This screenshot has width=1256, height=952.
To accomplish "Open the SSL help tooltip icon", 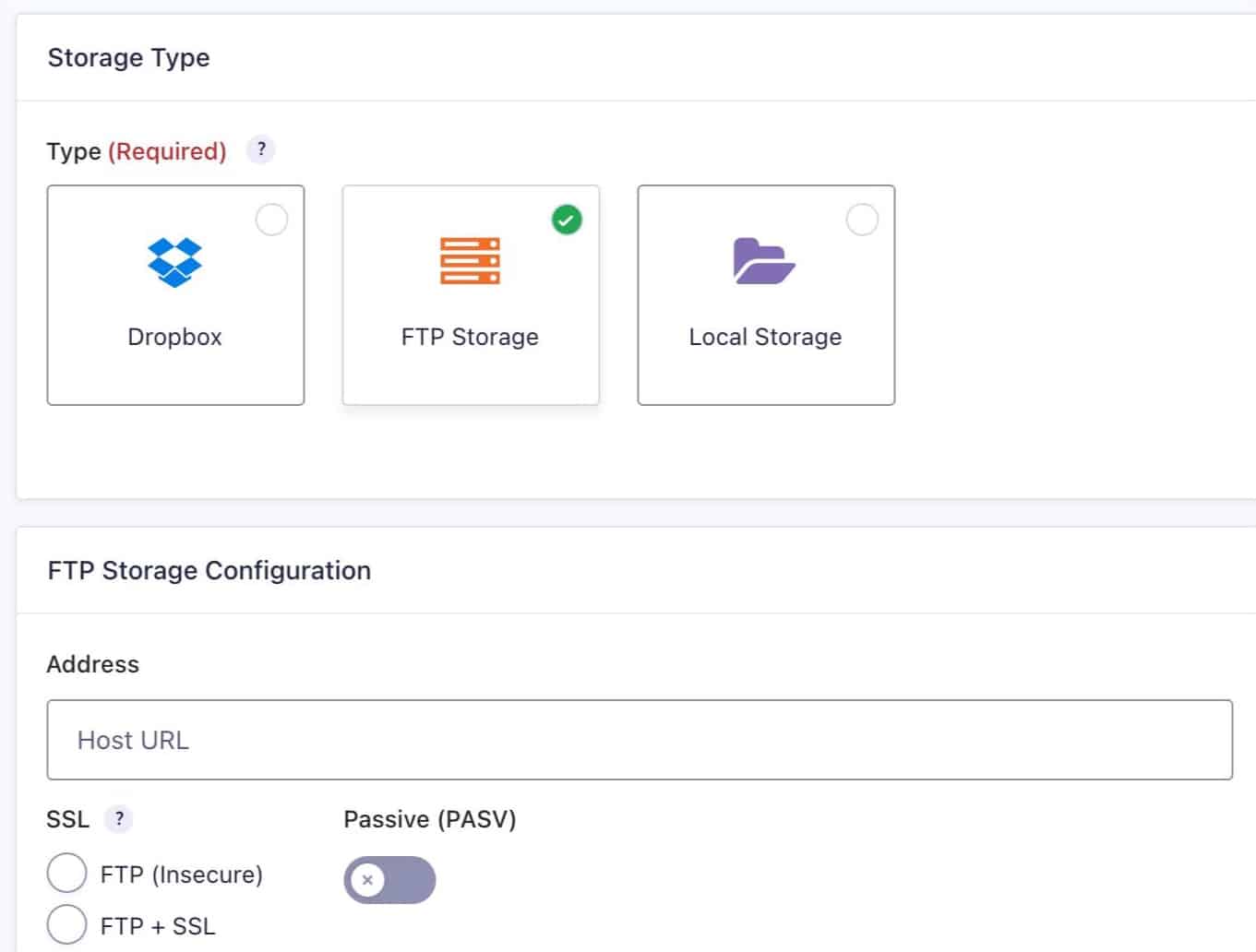I will (118, 818).
